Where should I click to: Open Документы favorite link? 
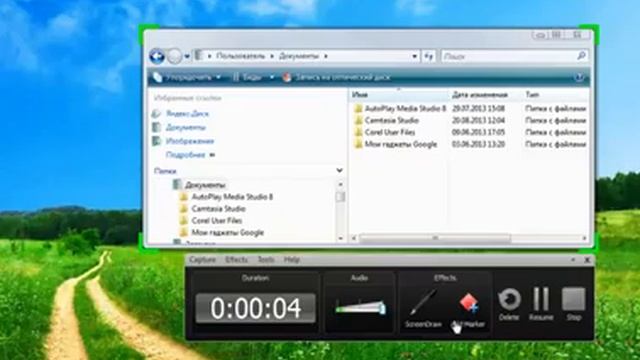(x=186, y=127)
